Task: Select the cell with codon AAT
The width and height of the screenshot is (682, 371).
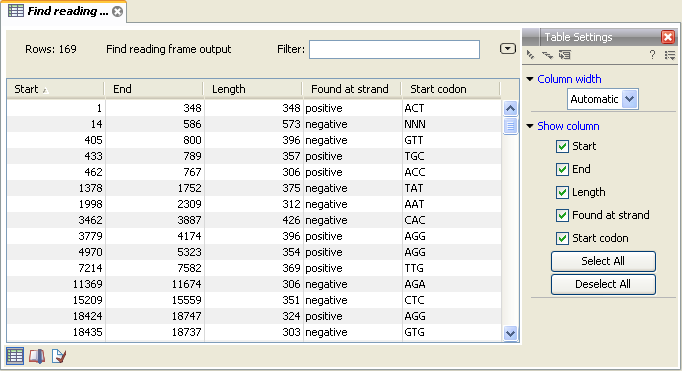Action: (x=451, y=204)
